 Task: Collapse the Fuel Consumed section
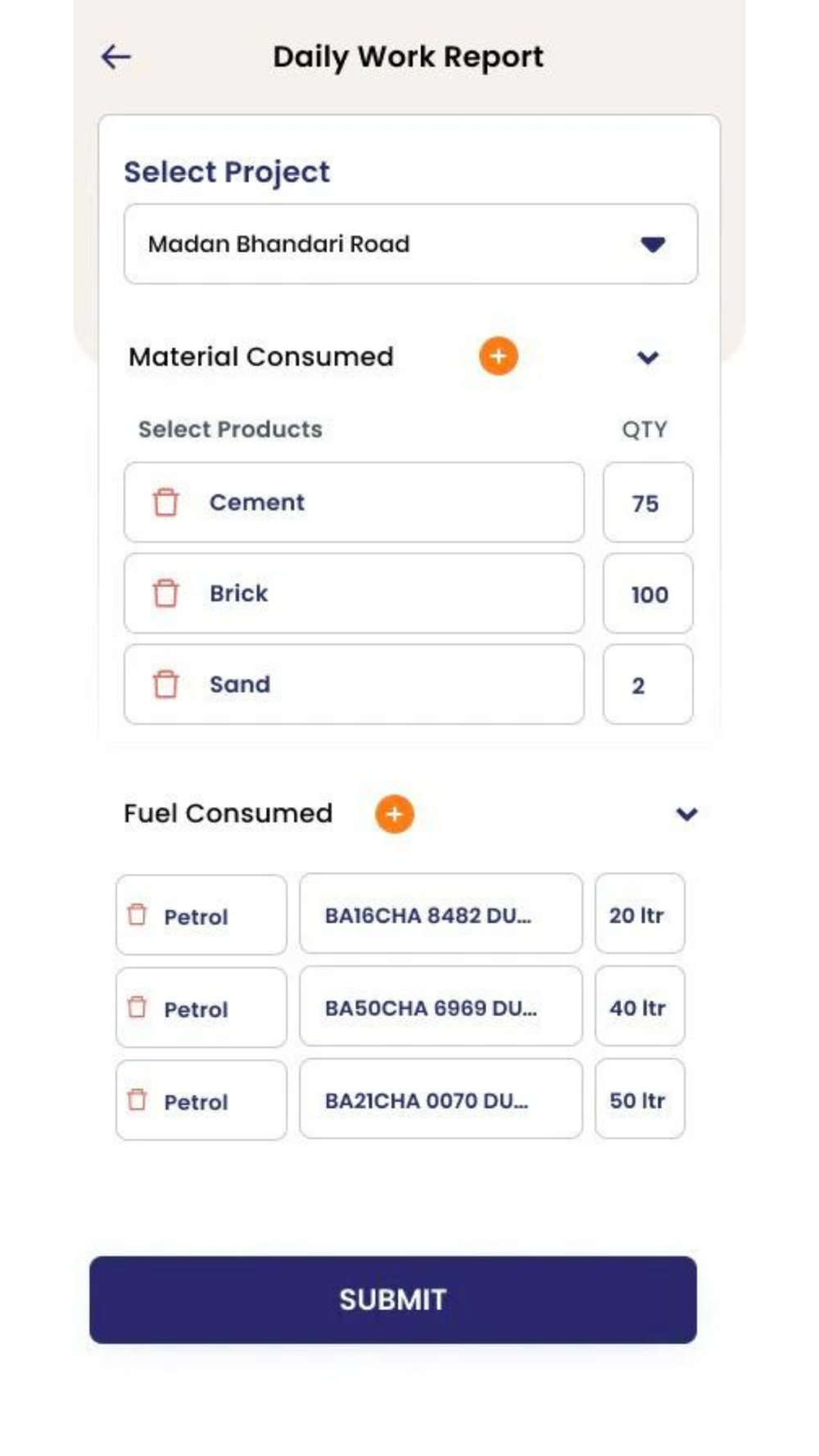click(x=686, y=814)
